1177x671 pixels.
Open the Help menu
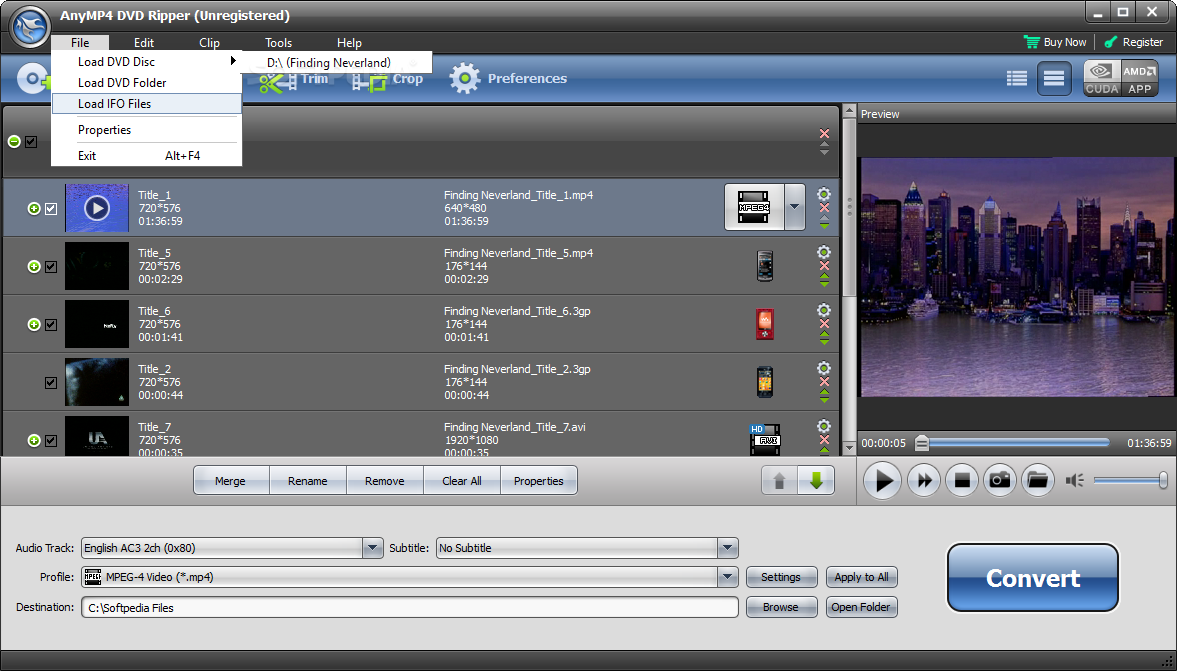point(349,43)
